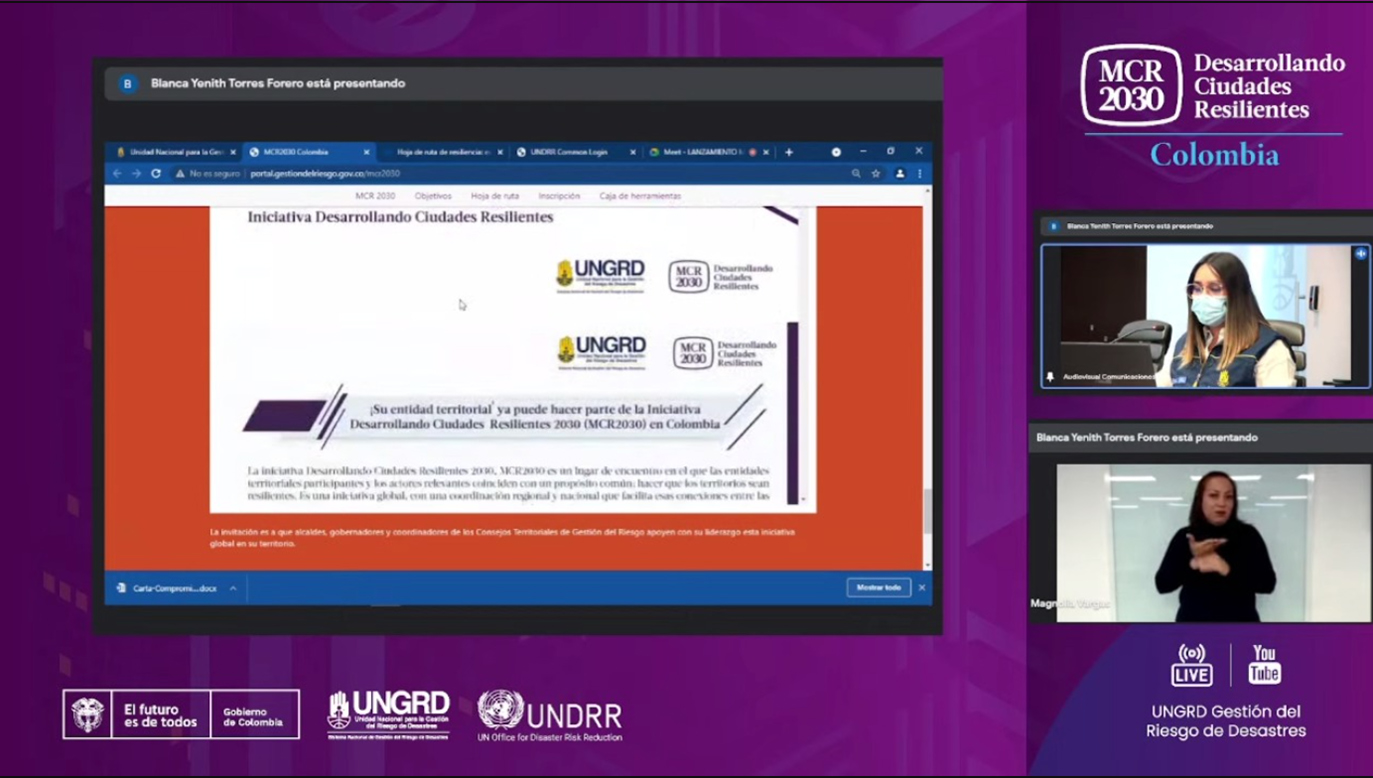Click the blue 'B' presenter avatar
This screenshot has height=778, width=1373.
pyautogui.click(x=127, y=84)
